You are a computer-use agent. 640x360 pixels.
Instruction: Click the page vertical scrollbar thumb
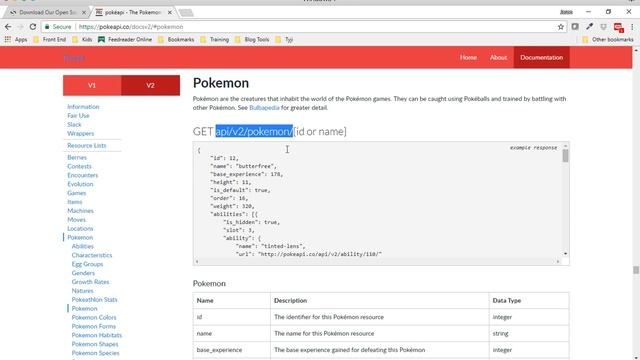[x=636, y=270]
